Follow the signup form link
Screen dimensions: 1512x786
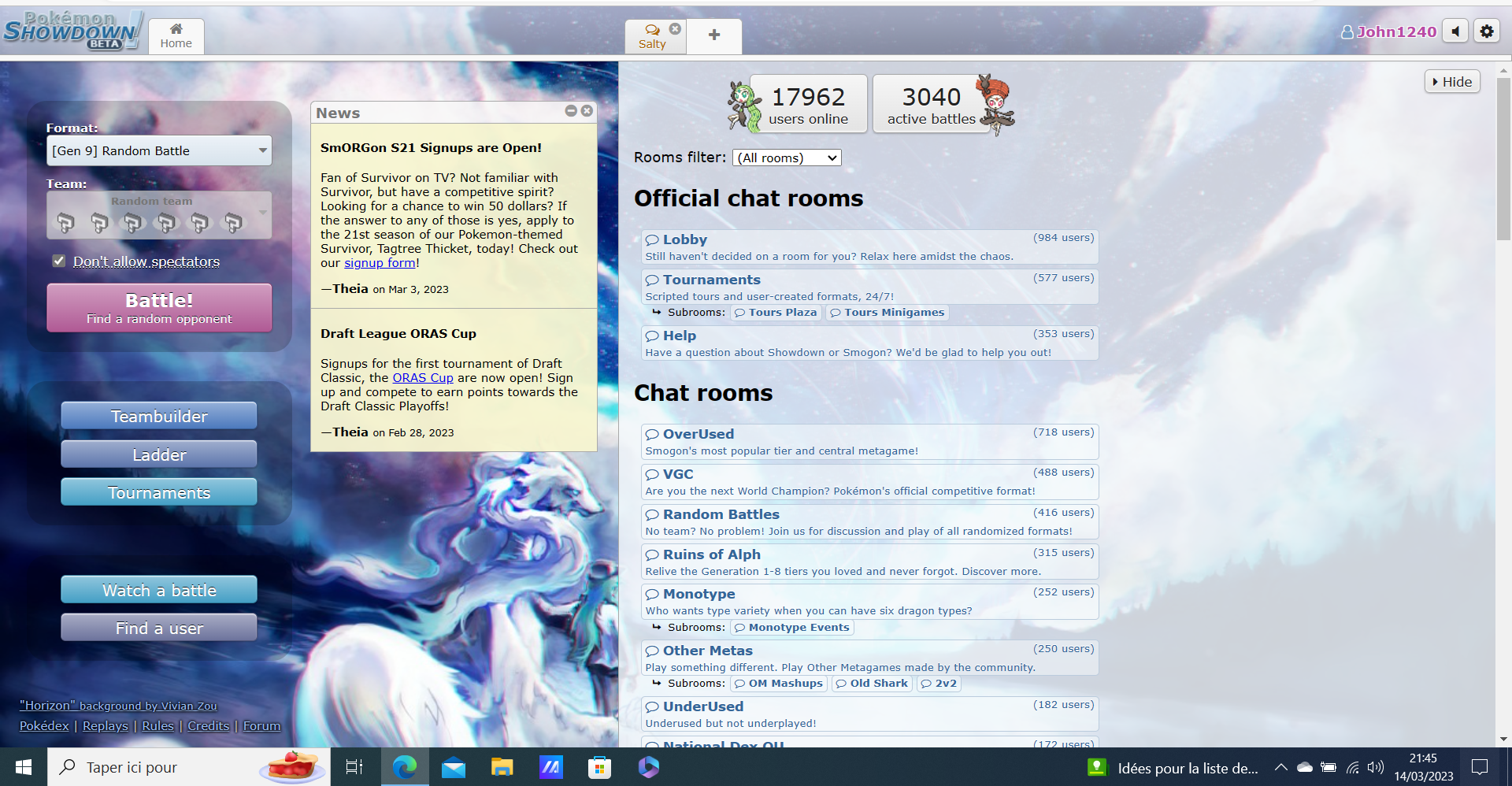click(x=380, y=263)
